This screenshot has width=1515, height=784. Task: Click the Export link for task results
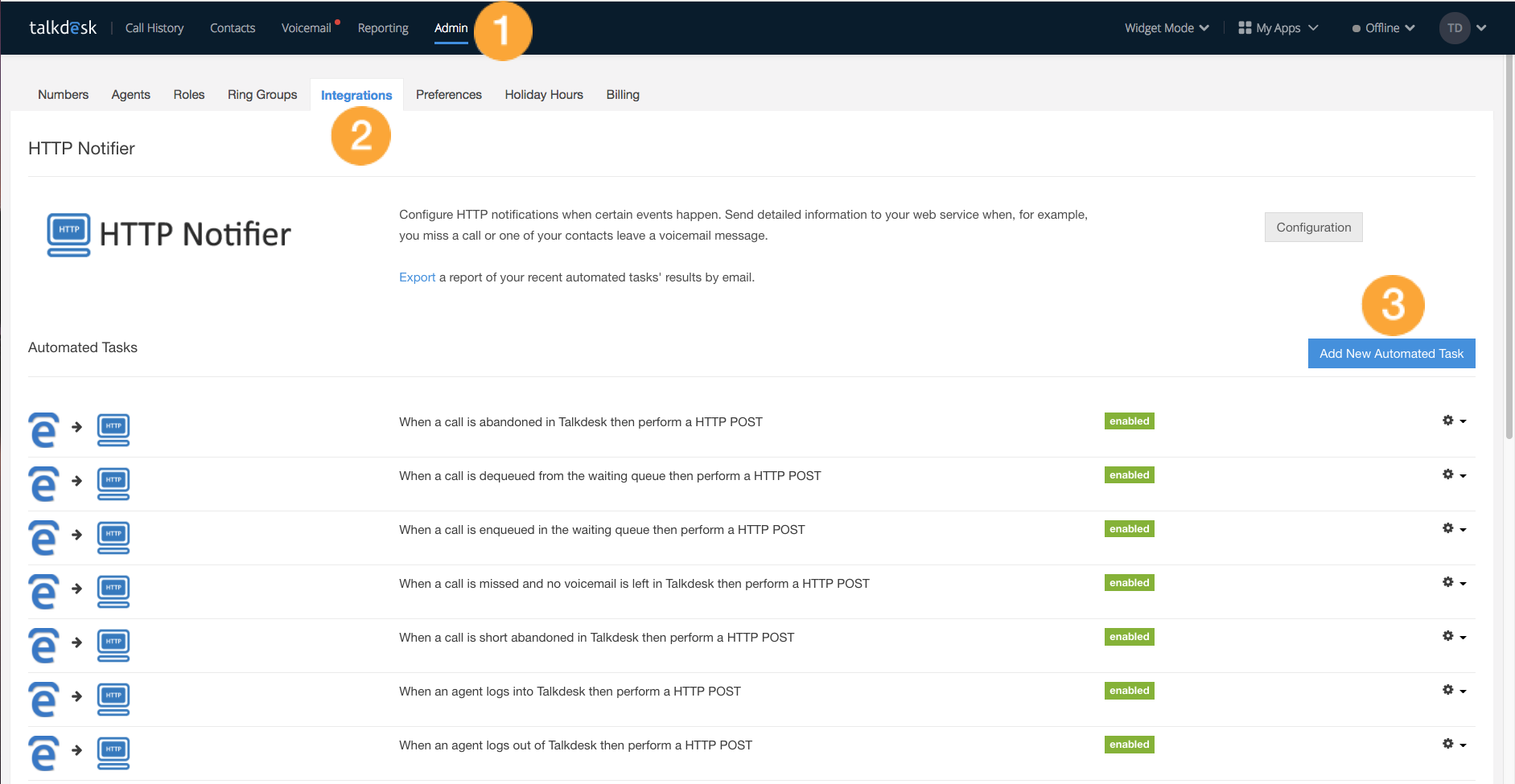coord(417,277)
